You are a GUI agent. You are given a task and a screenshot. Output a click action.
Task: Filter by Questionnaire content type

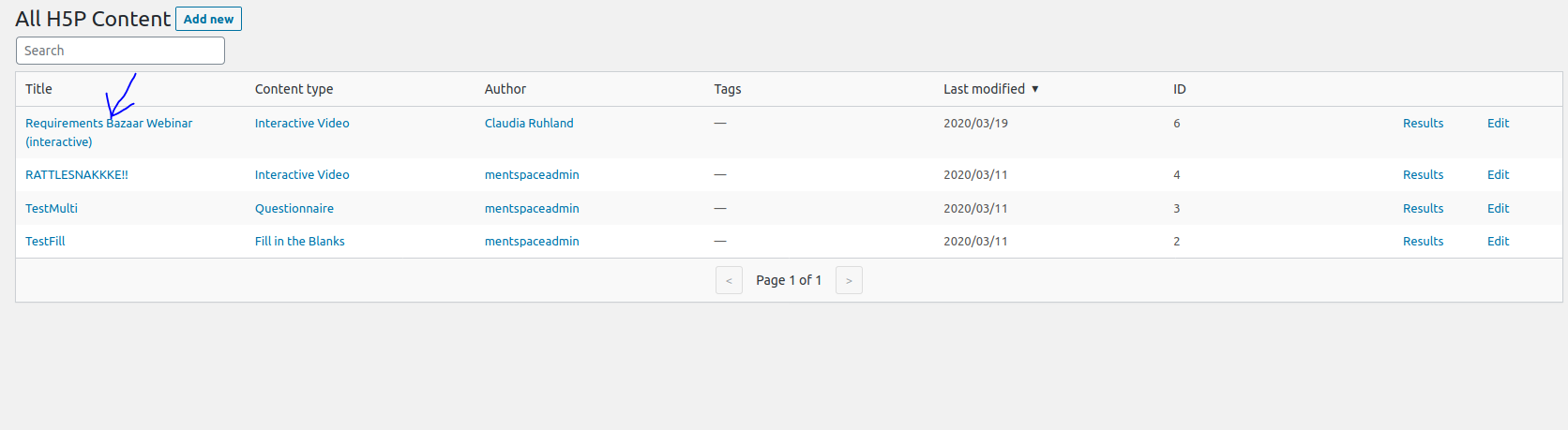tap(294, 208)
